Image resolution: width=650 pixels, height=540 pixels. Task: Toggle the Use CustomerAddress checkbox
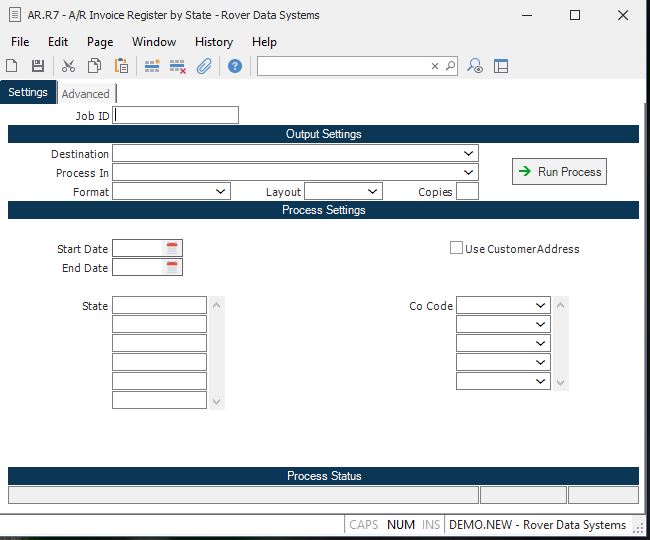(457, 248)
